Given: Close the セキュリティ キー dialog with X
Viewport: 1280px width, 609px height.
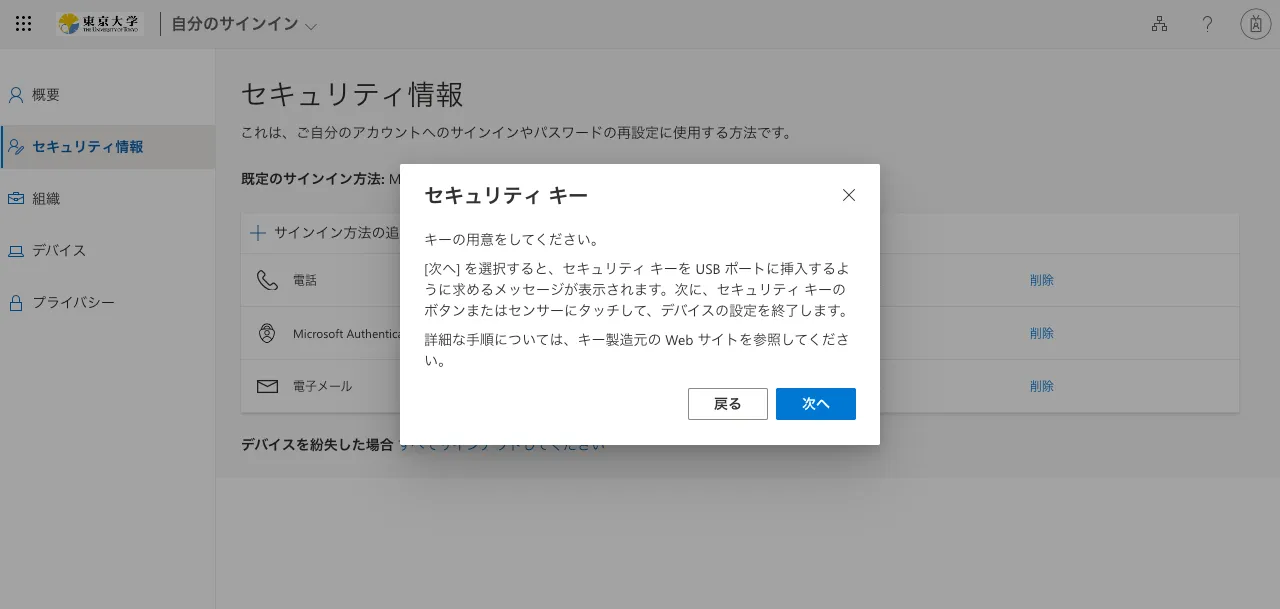Looking at the screenshot, I should pos(849,195).
